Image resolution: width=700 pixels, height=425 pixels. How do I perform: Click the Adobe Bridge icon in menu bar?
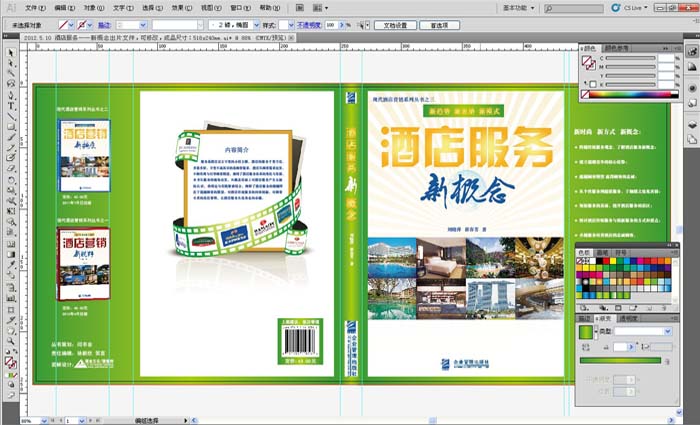click(x=300, y=8)
